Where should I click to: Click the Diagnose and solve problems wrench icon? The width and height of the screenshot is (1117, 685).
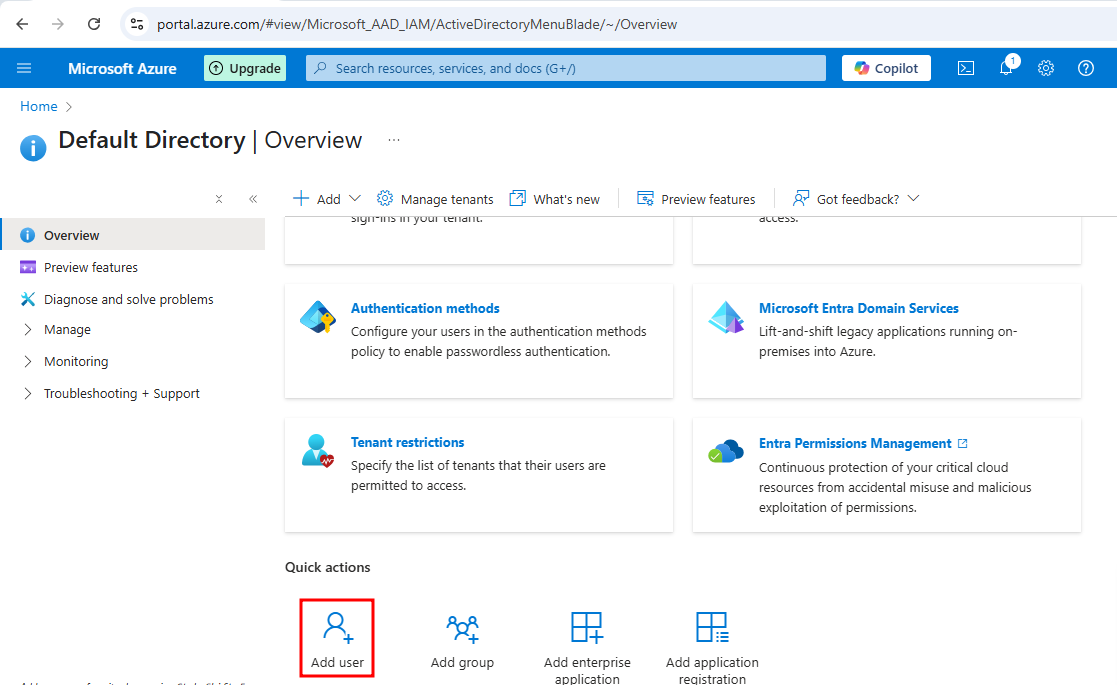coord(28,299)
